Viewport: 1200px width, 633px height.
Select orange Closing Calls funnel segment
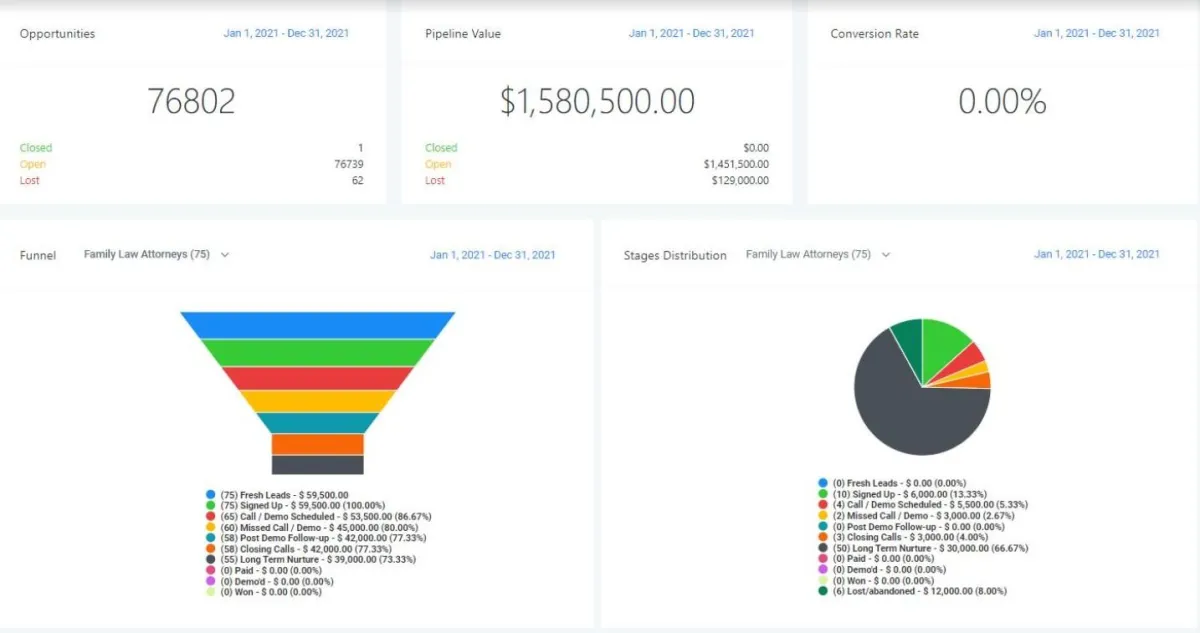318,444
